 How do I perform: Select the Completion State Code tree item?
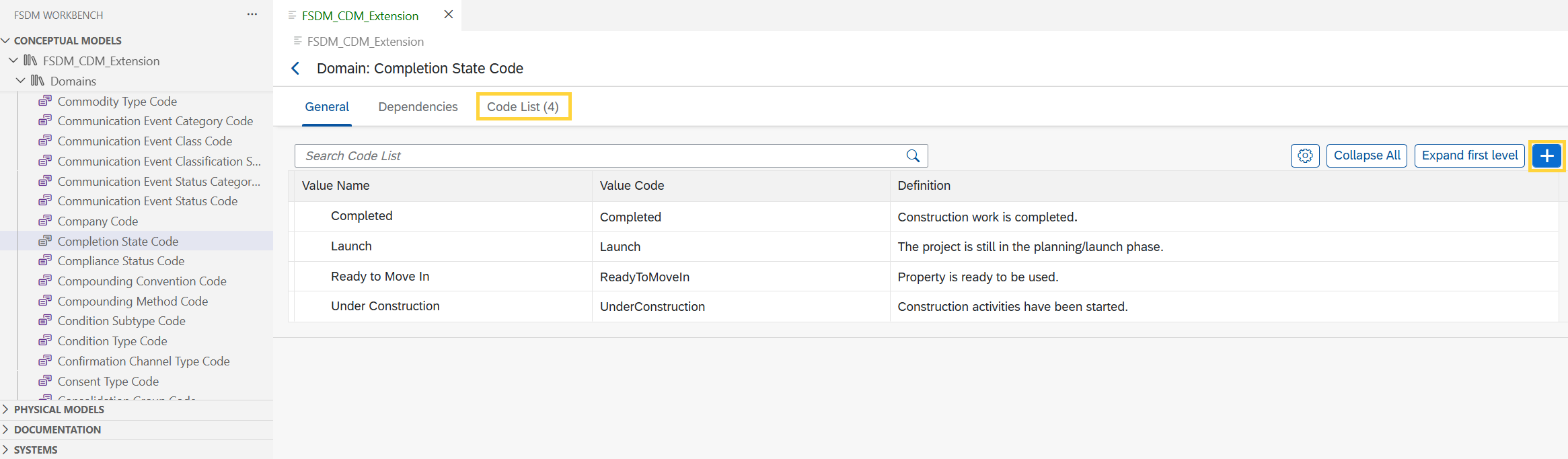click(x=137, y=241)
